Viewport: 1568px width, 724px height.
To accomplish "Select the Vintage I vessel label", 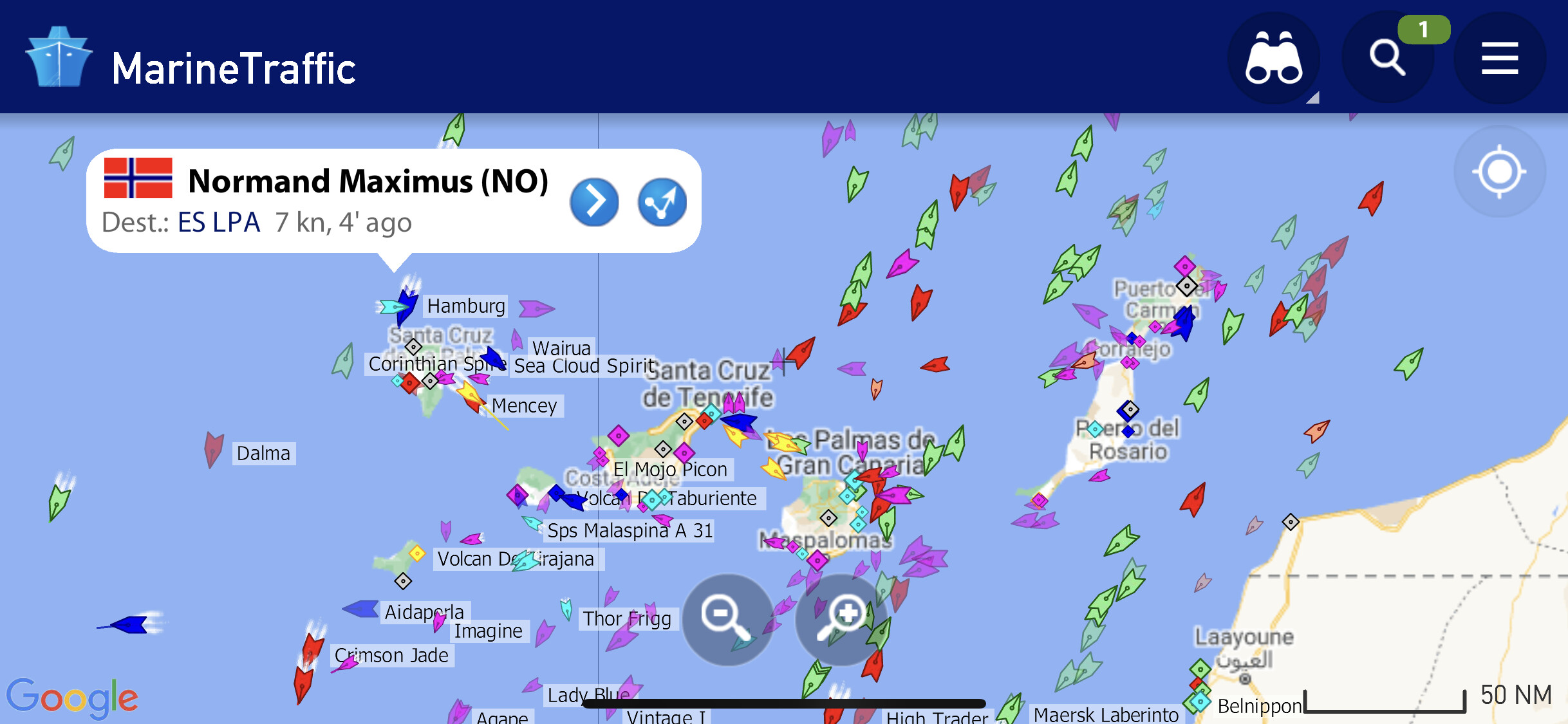I will point(666,716).
